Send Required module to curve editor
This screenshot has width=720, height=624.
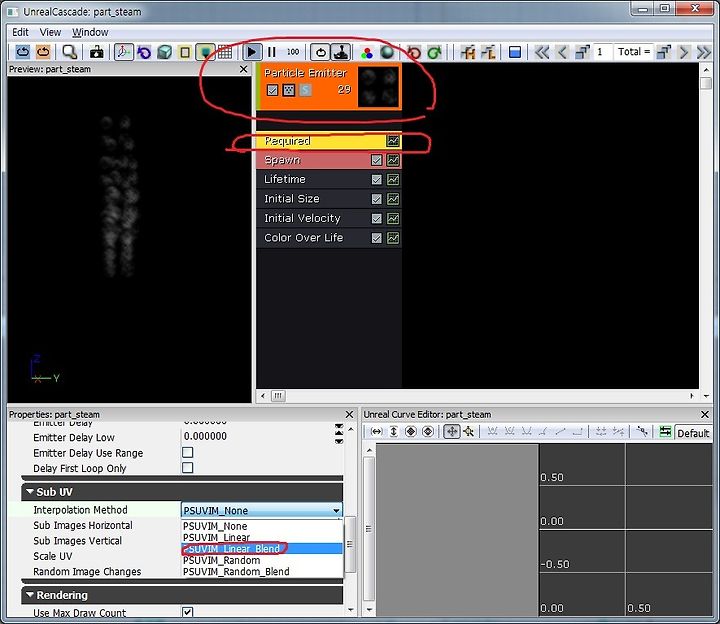click(x=393, y=141)
